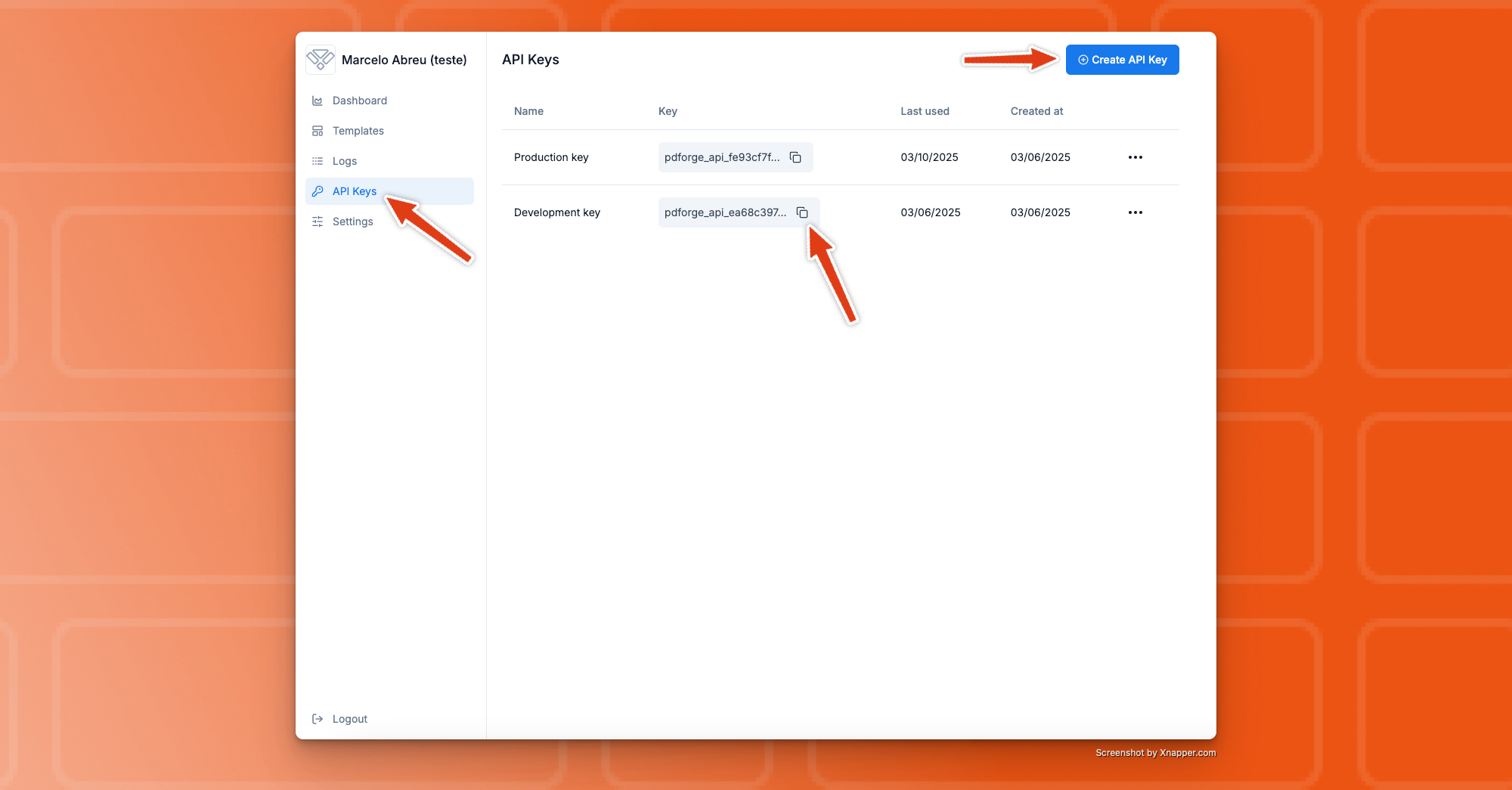Click the Settings sliders icon in sidebar
The height and width of the screenshot is (790, 1512).
(x=318, y=222)
